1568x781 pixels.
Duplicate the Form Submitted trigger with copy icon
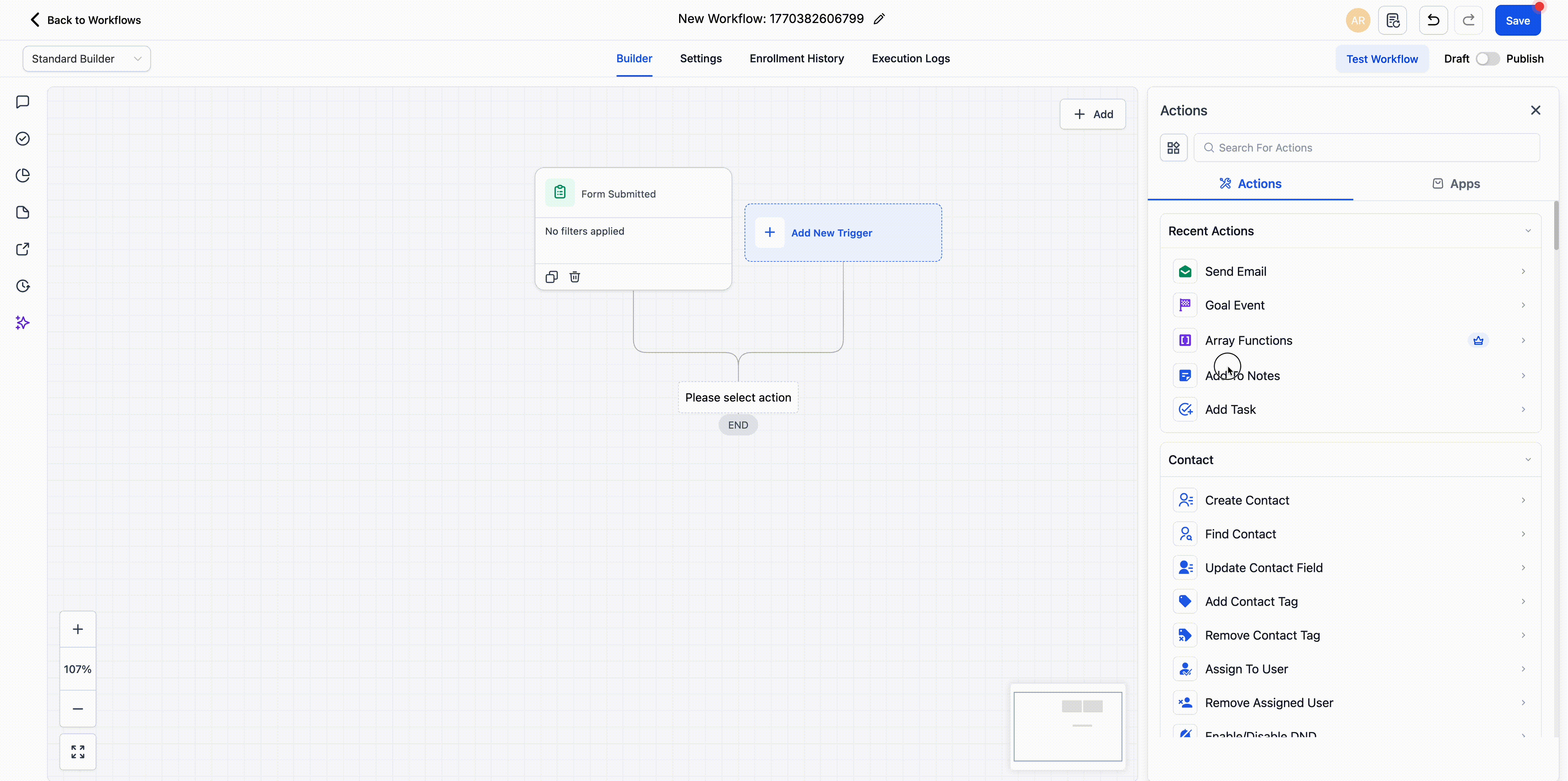[552, 277]
